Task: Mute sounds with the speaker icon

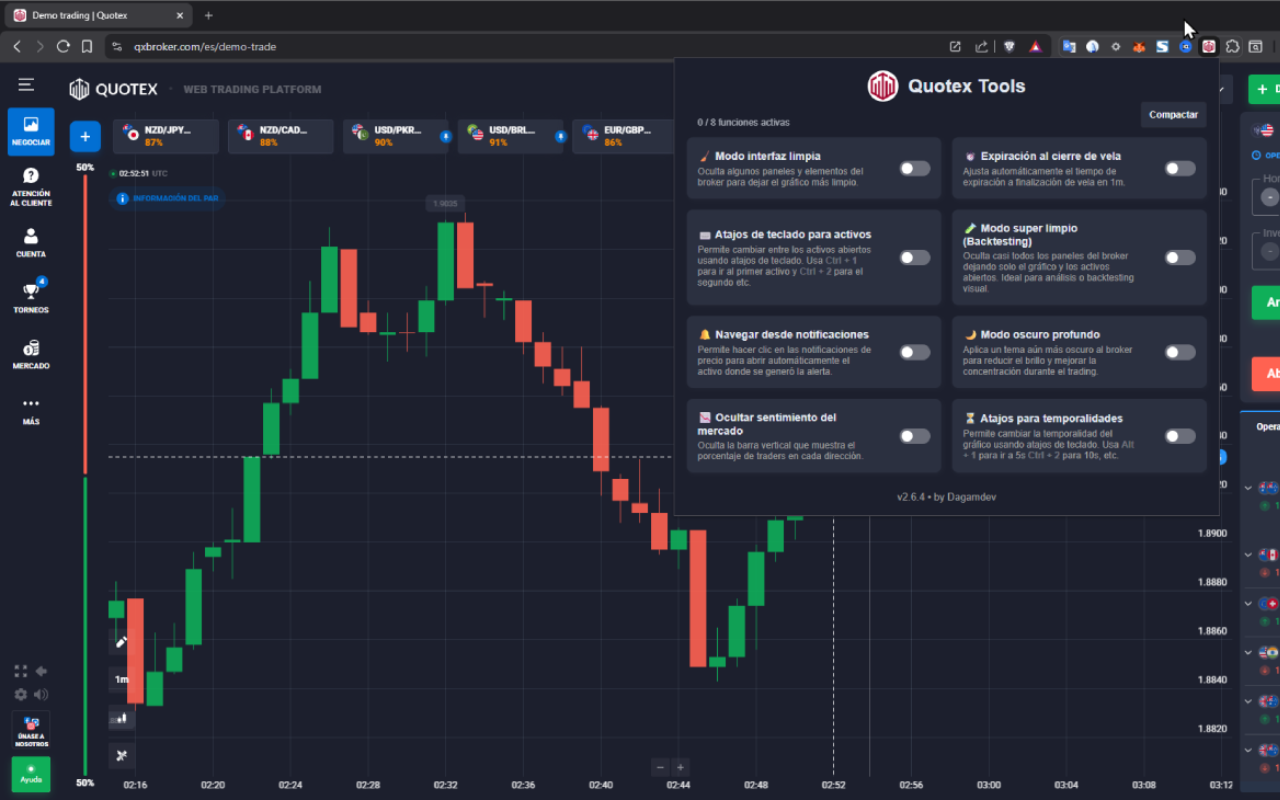Action: [41, 694]
